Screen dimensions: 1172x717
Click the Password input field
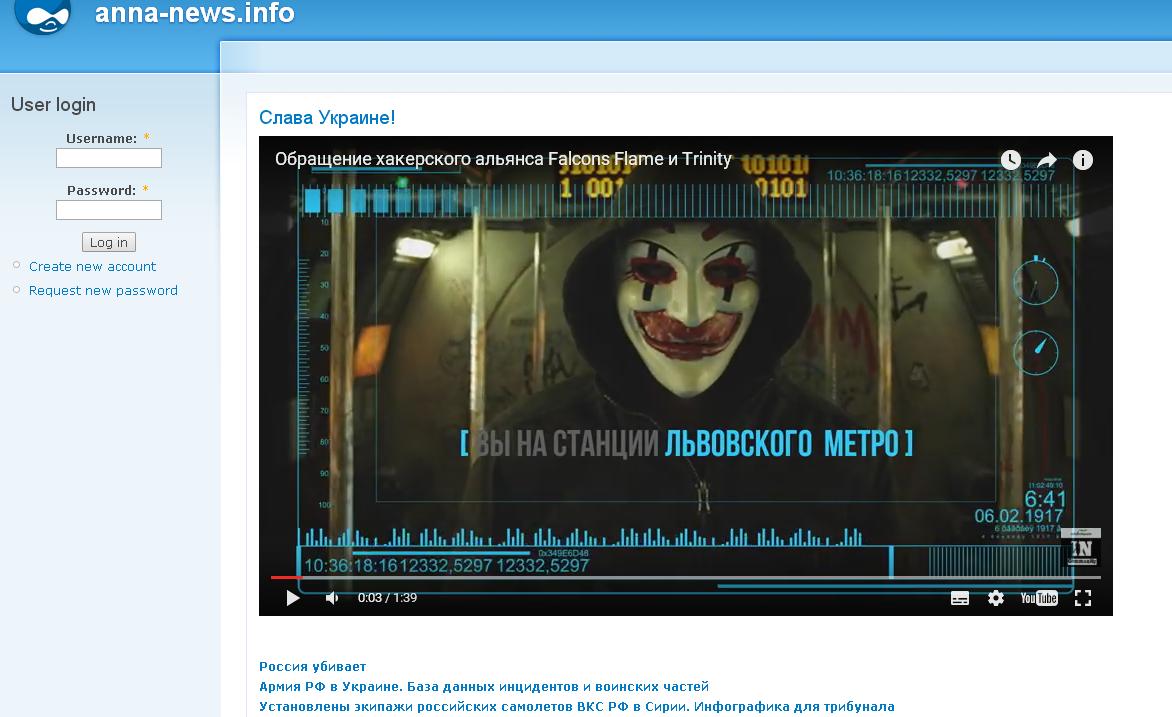(109, 210)
